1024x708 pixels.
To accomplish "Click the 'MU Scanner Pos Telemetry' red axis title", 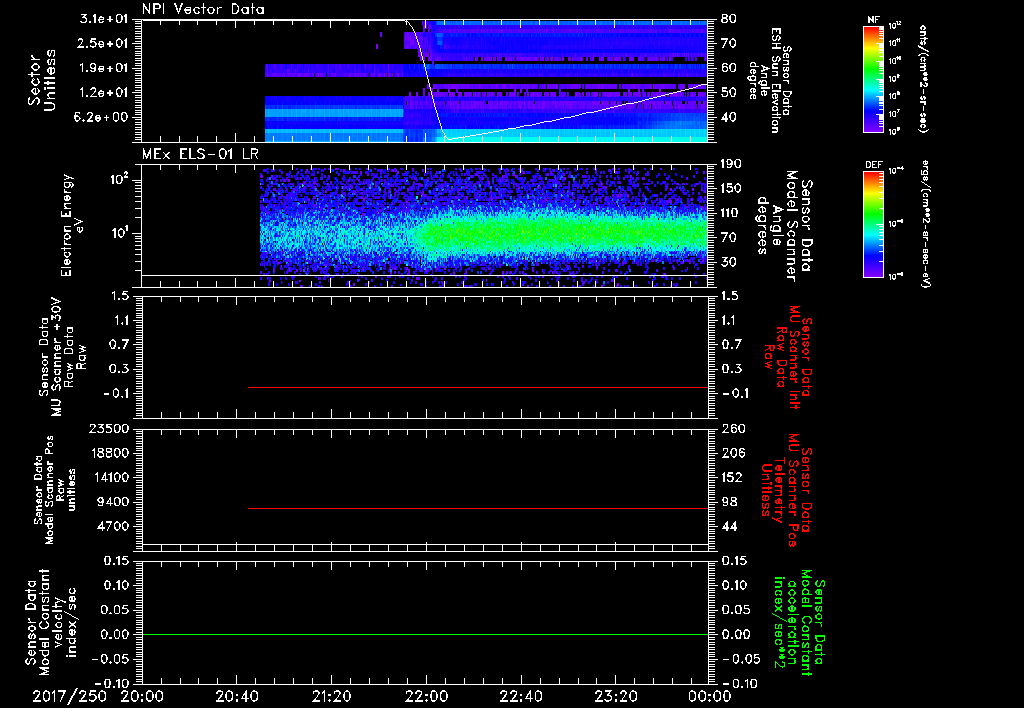I will point(786,490).
